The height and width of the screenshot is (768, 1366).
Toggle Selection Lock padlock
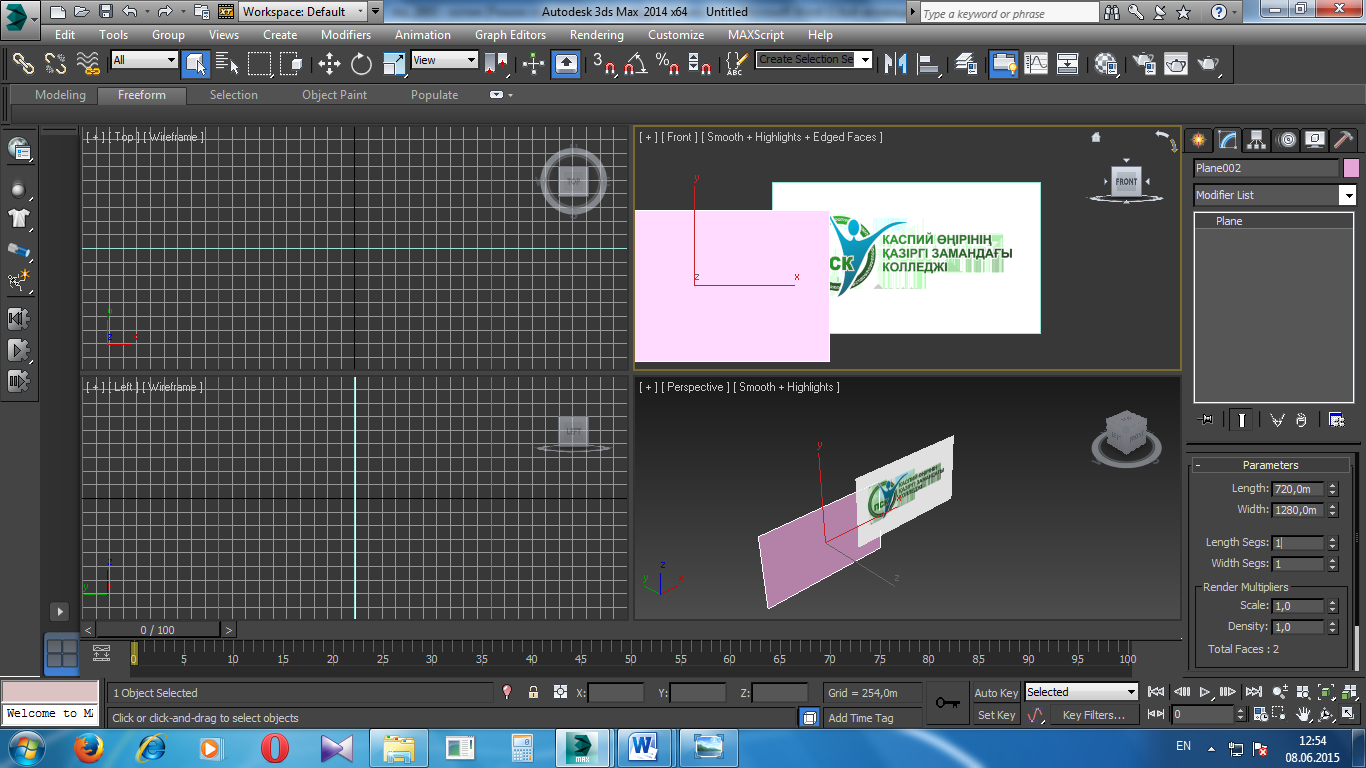pos(533,692)
